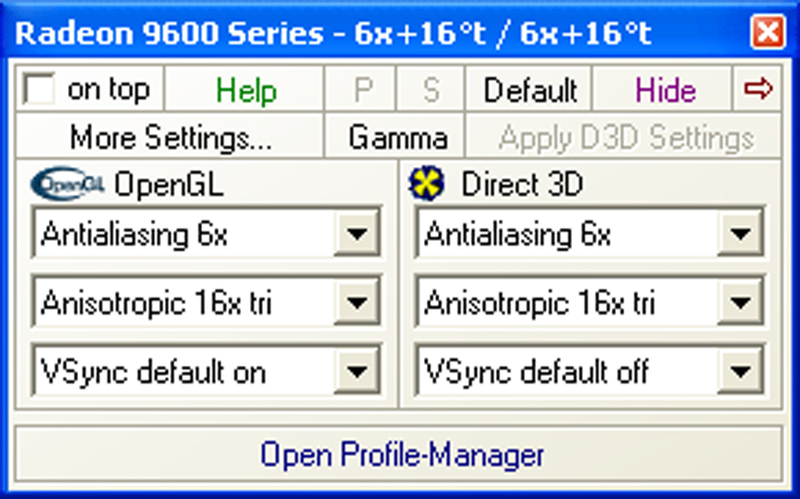Open the green Help button
This screenshot has width=800, height=499.
(245, 89)
